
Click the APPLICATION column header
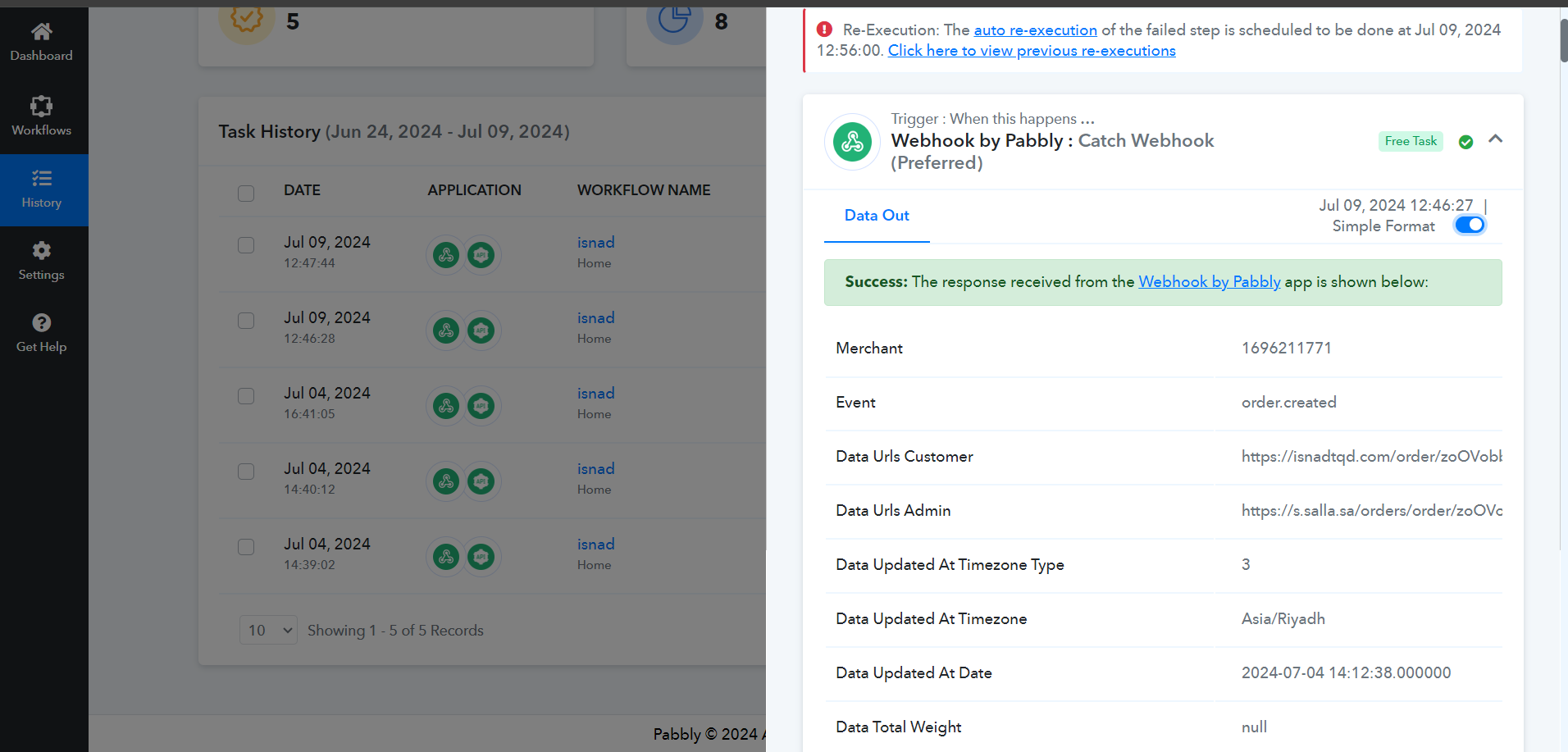(x=474, y=189)
